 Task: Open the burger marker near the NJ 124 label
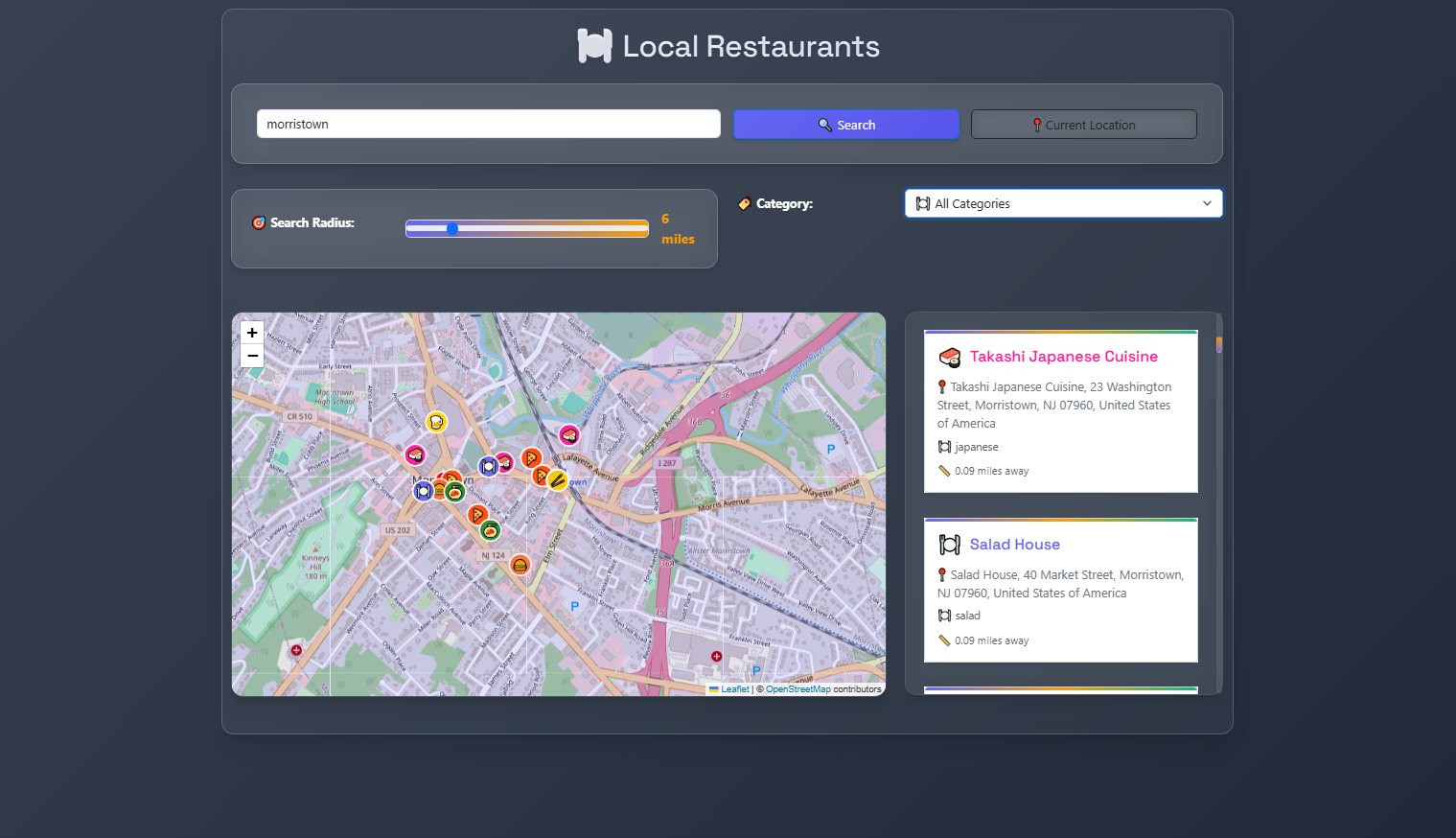(520, 565)
